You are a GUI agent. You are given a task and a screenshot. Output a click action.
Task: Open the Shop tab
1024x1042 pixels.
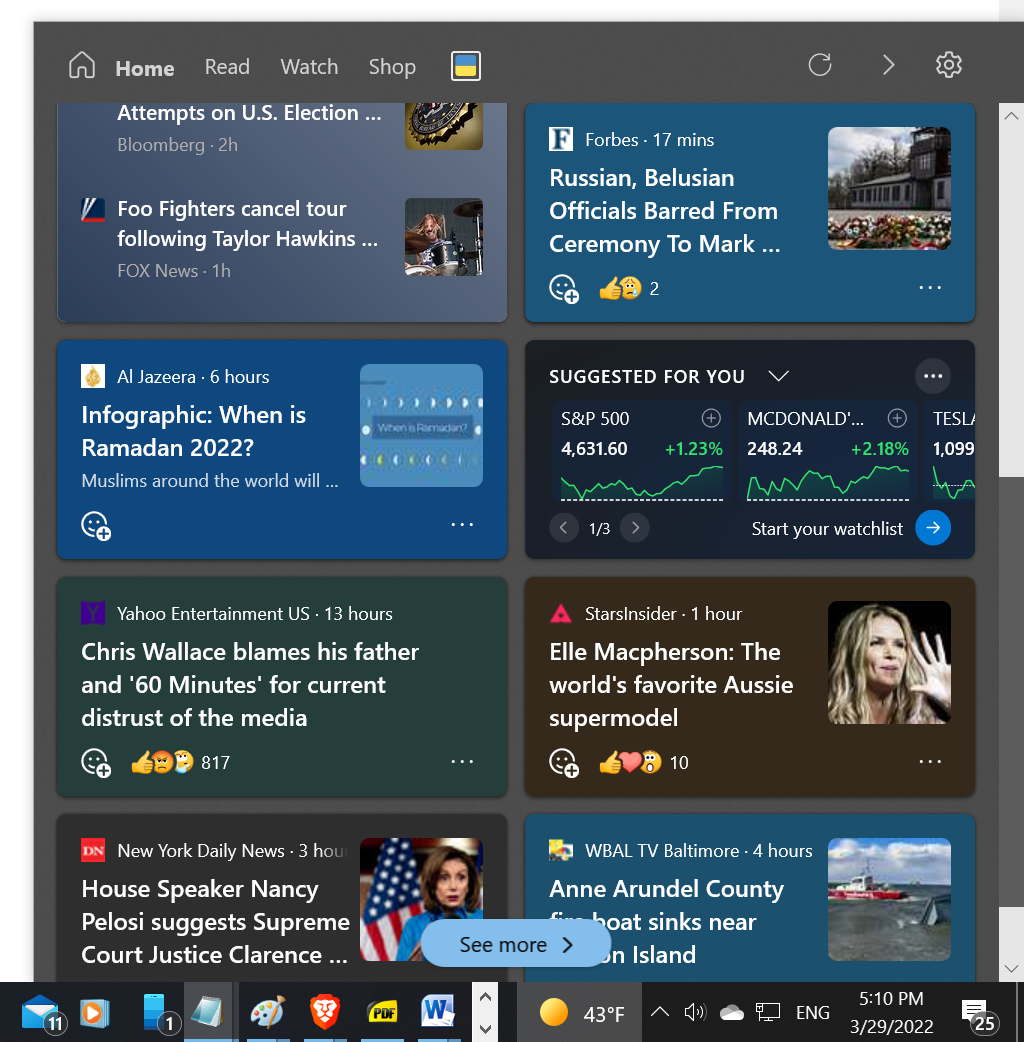point(392,67)
